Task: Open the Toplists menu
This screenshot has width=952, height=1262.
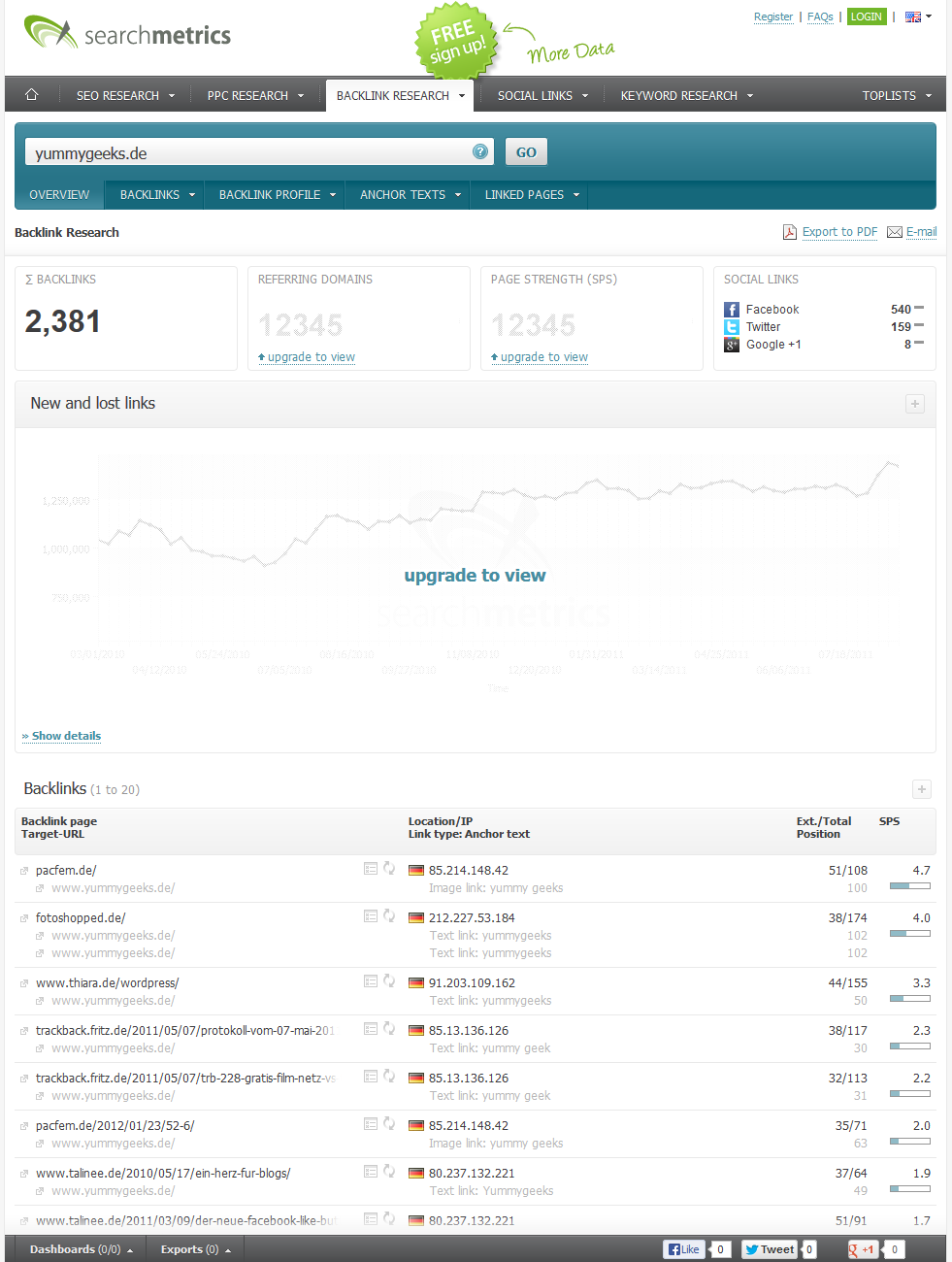Action: coord(897,95)
